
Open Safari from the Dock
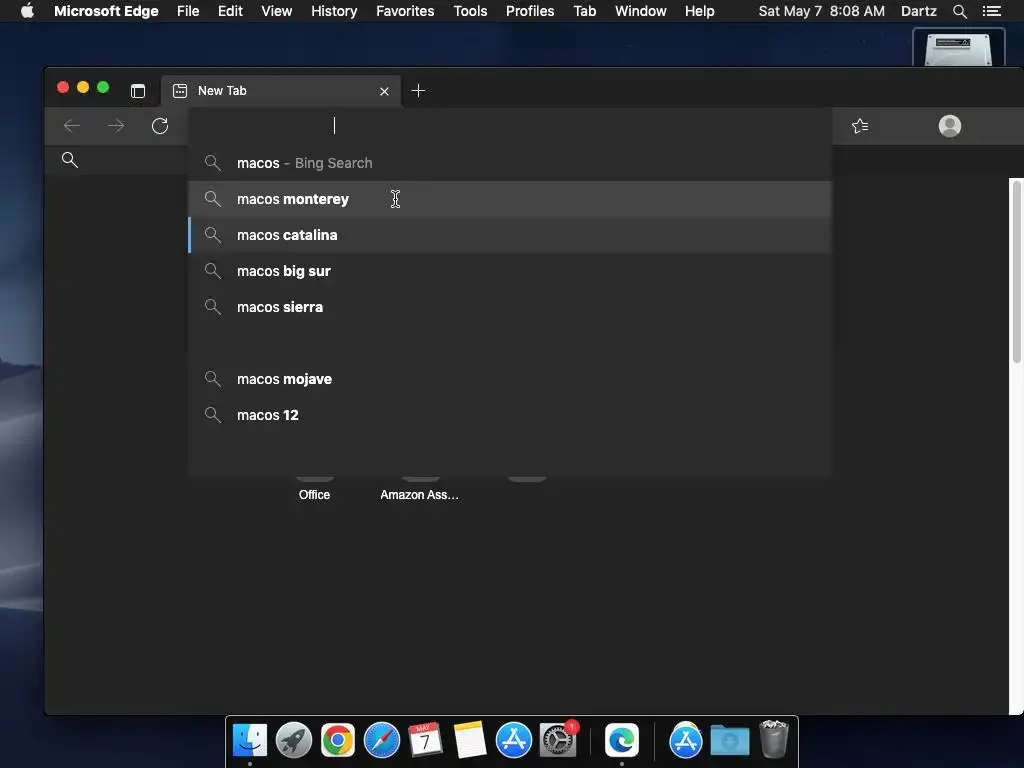(381, 740)
